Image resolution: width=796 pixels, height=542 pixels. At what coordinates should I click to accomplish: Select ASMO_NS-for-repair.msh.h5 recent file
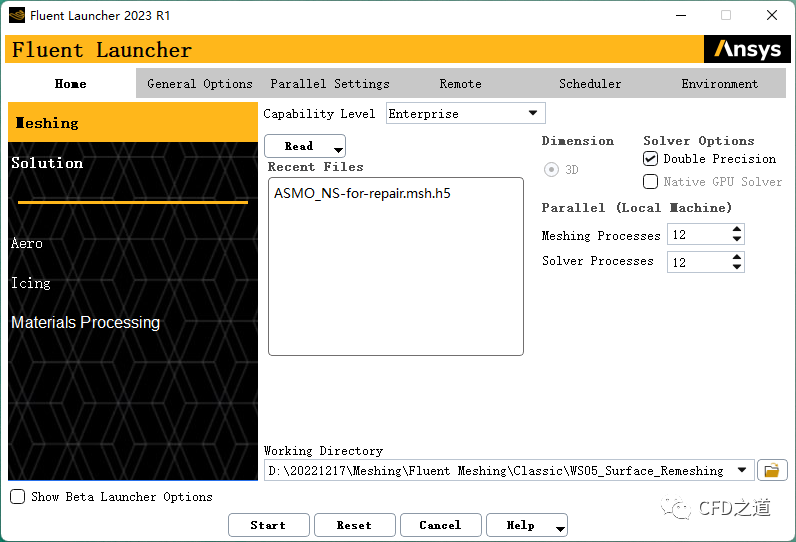tap(362, 193)
